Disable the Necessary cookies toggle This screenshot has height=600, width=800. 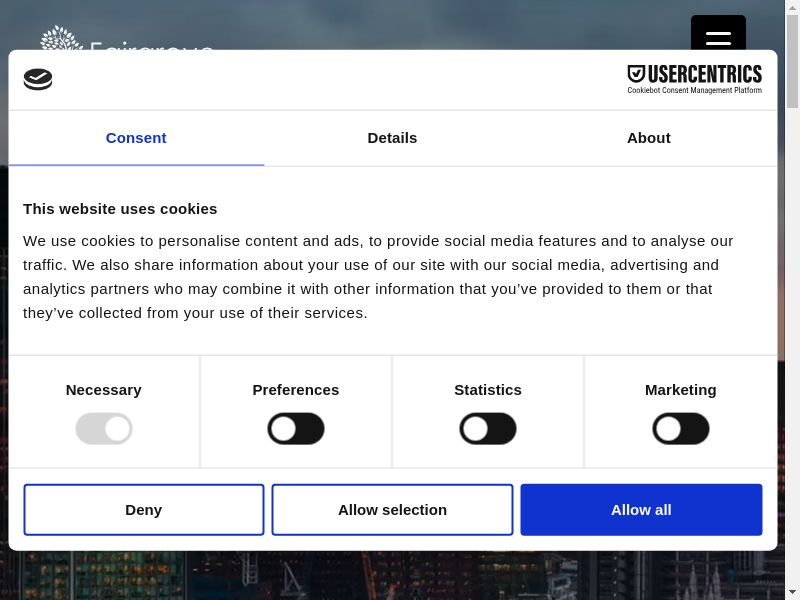[x=104, y=429]
